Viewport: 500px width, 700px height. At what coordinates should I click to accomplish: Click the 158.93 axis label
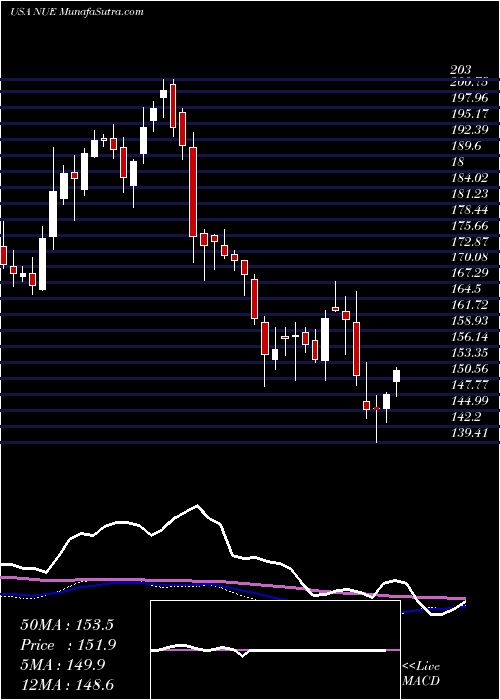(x=469, y=321)
